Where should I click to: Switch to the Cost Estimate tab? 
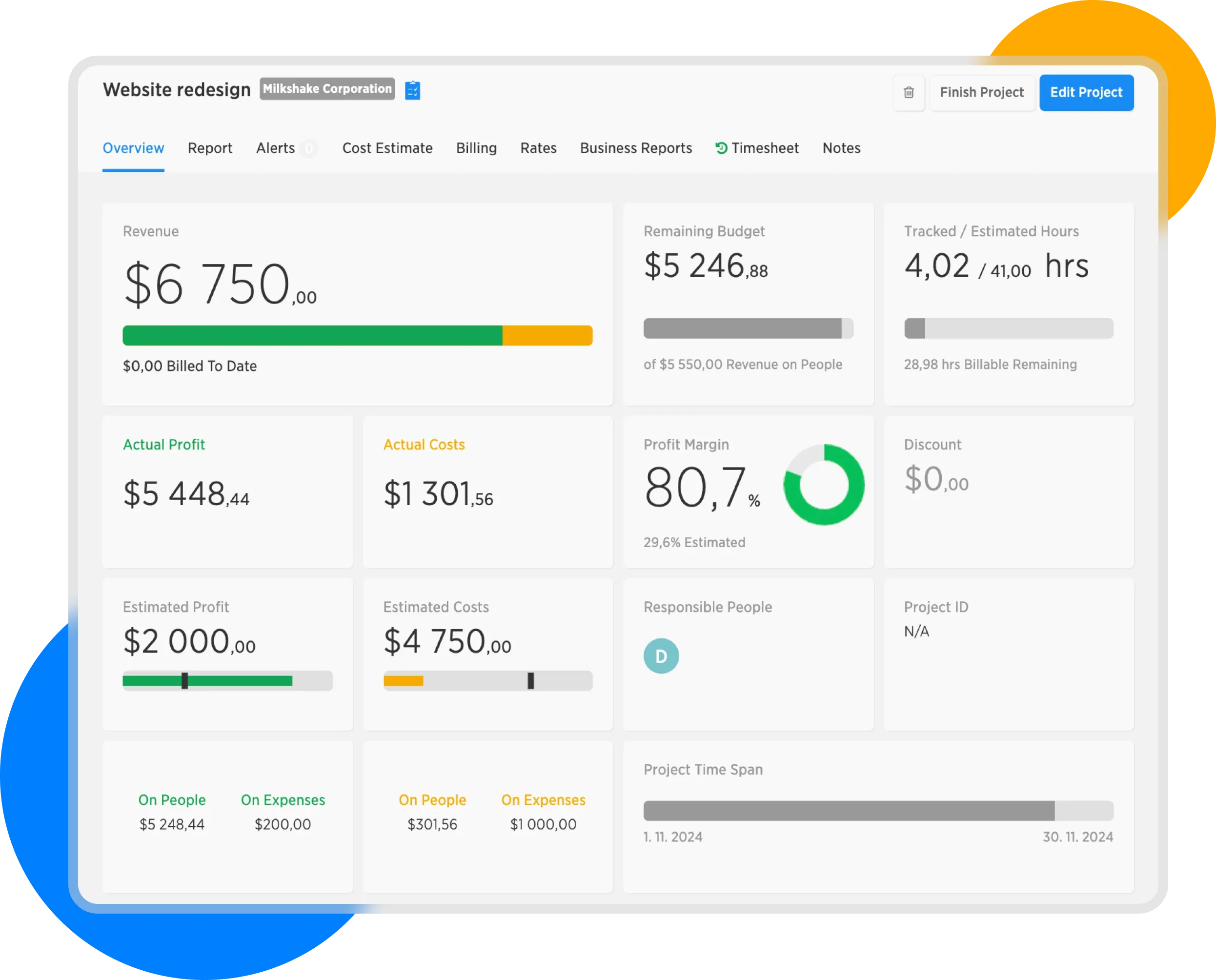387,148
